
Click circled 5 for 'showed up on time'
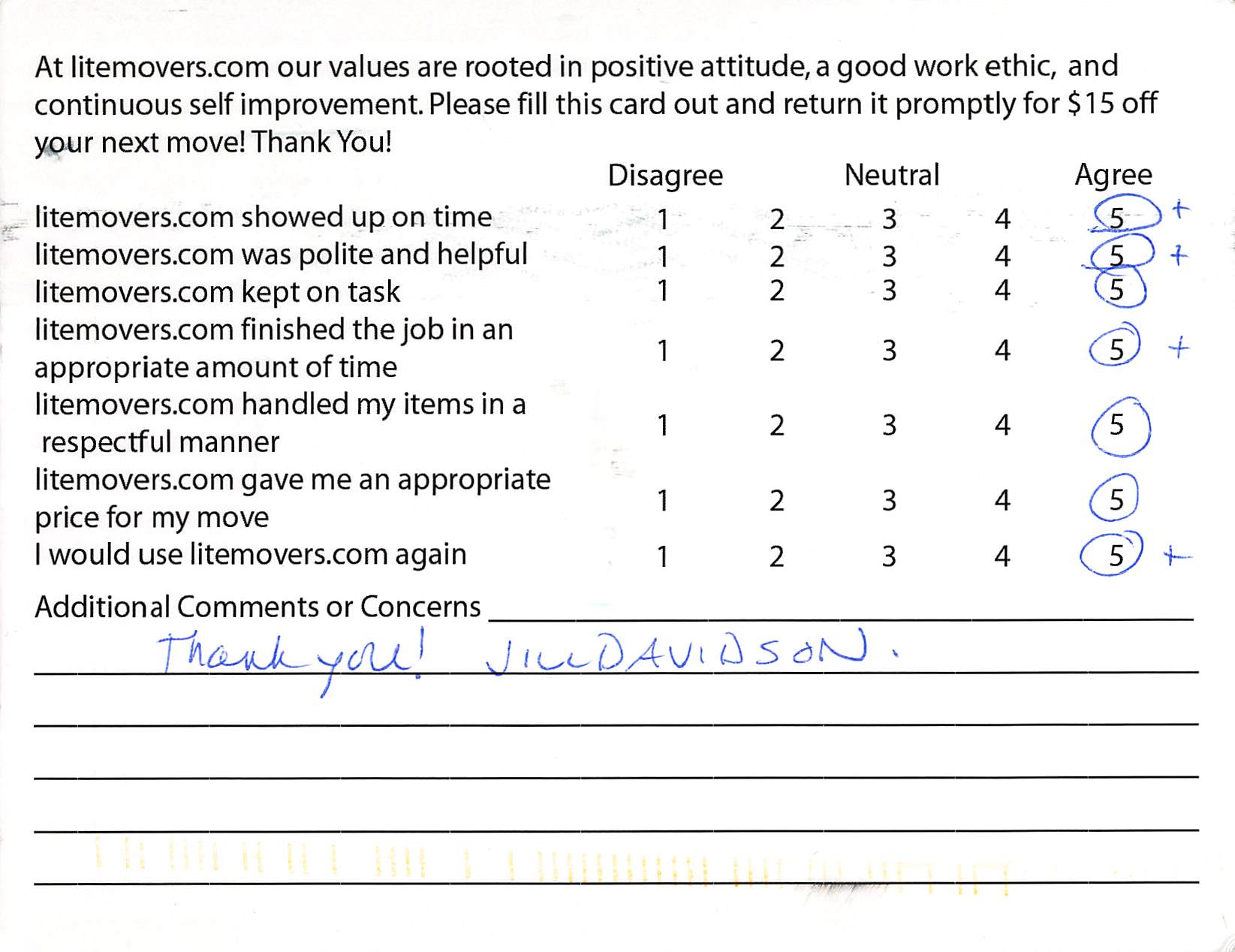point(1117,218)
